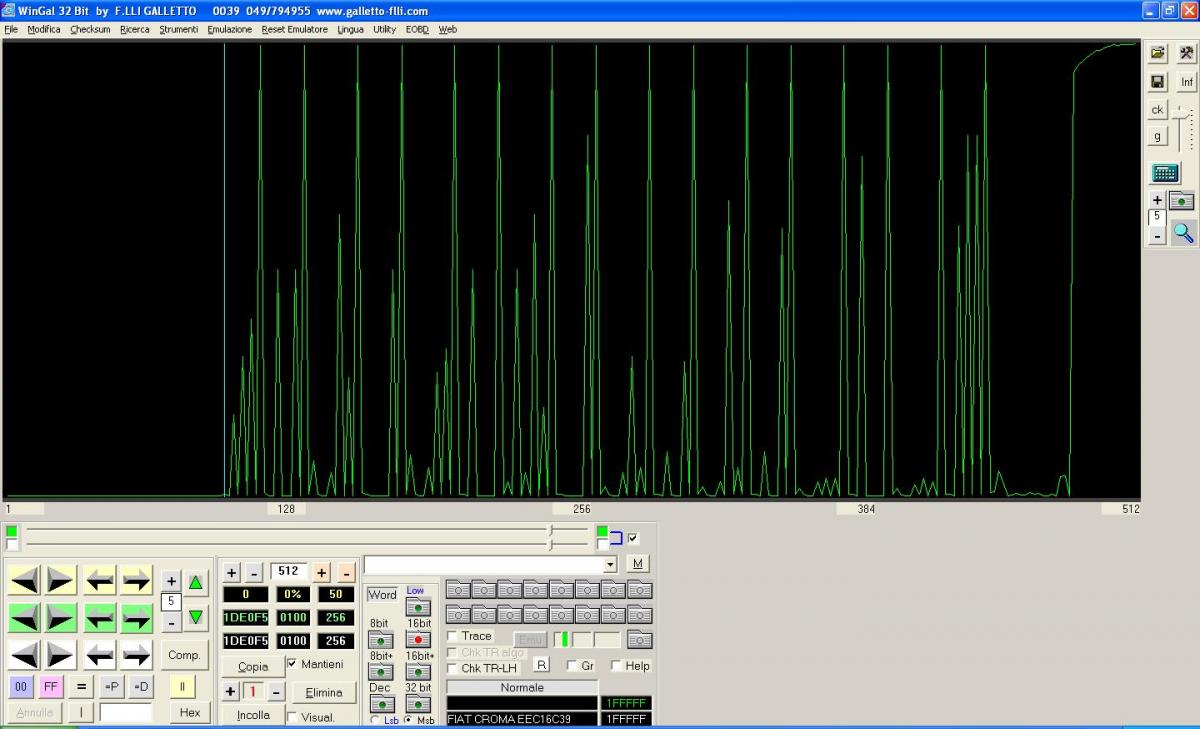Toggle the Mantieni checkbox
The width and height of the screenshot is (1200, 729).
point(292,664)
